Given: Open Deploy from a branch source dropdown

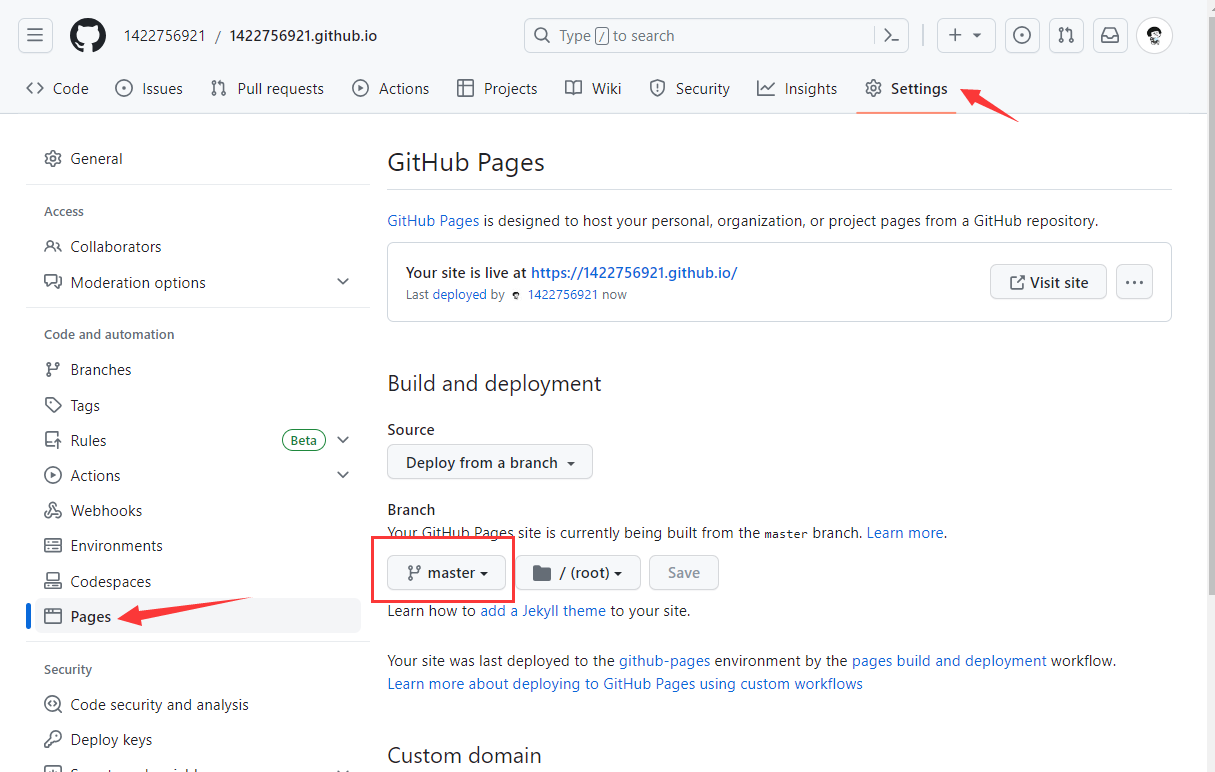Looking at the screenshot, I should [x=489, y=462].
